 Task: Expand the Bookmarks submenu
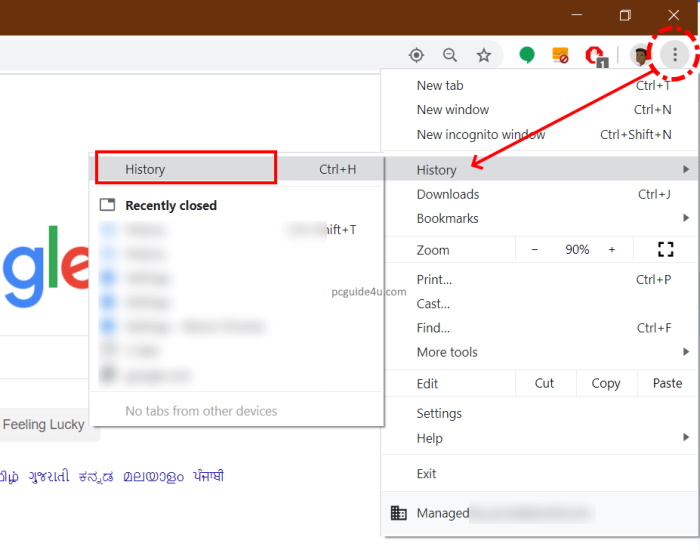[686, 218]
